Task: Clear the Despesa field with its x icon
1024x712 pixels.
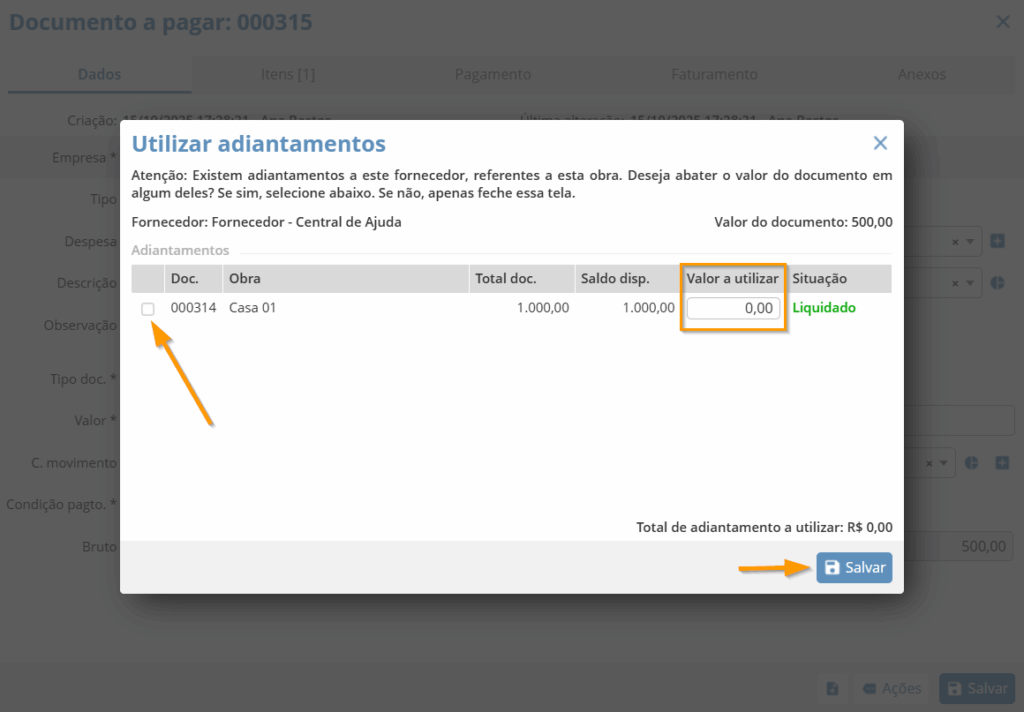Action: [955, 242]
